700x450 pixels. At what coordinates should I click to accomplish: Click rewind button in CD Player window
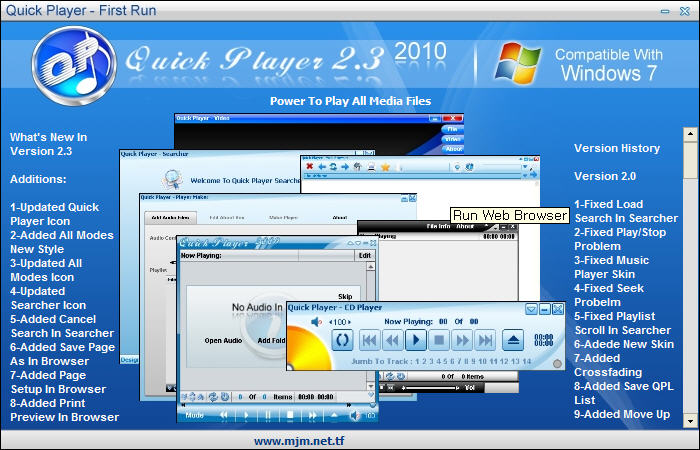pos(392,340)
